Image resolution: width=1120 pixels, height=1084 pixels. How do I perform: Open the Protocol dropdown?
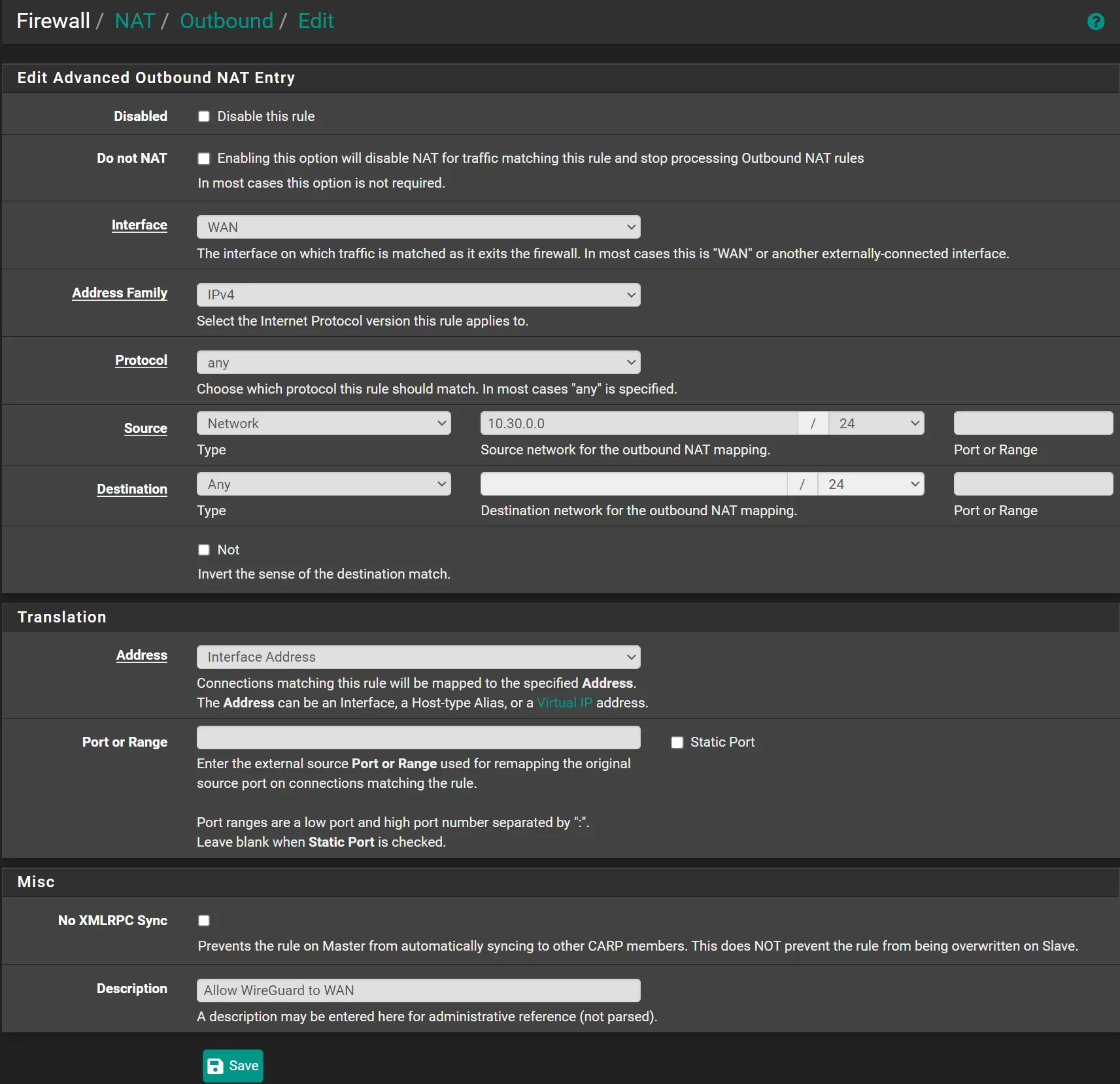(418, 362)
